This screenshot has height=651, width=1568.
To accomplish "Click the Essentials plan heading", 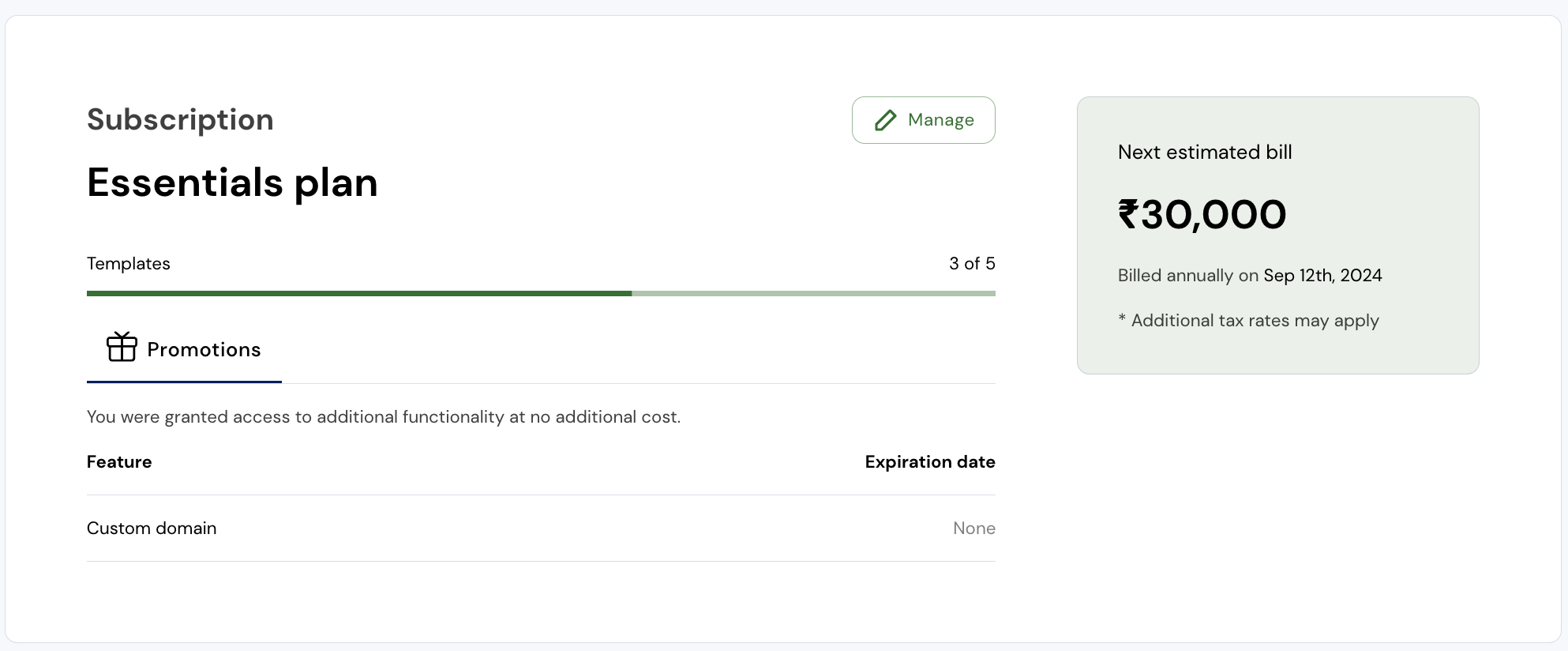I will point(232,183).
